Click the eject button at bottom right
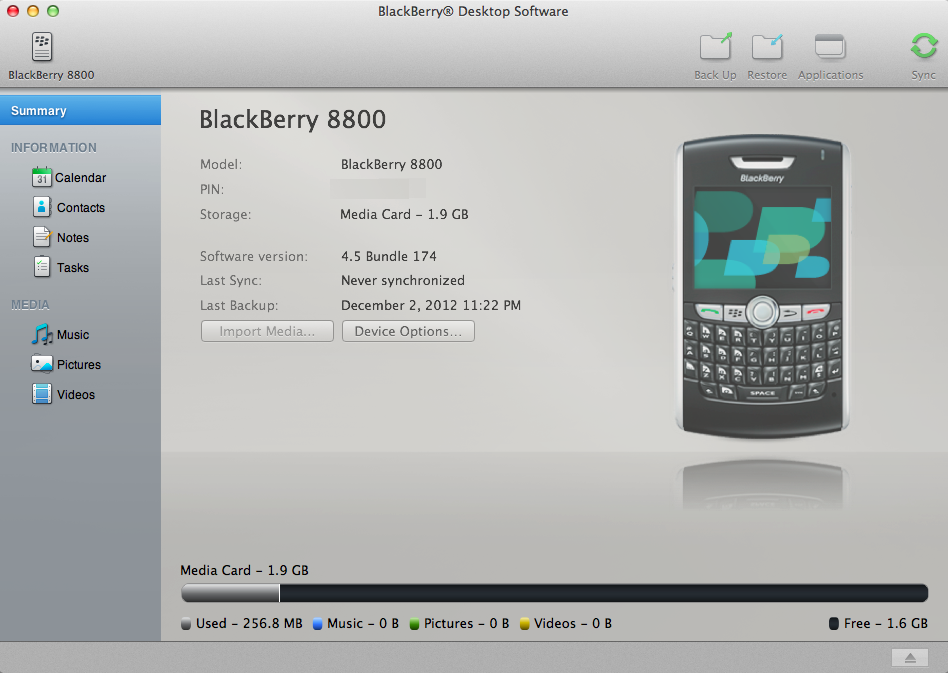 (910, 658)
